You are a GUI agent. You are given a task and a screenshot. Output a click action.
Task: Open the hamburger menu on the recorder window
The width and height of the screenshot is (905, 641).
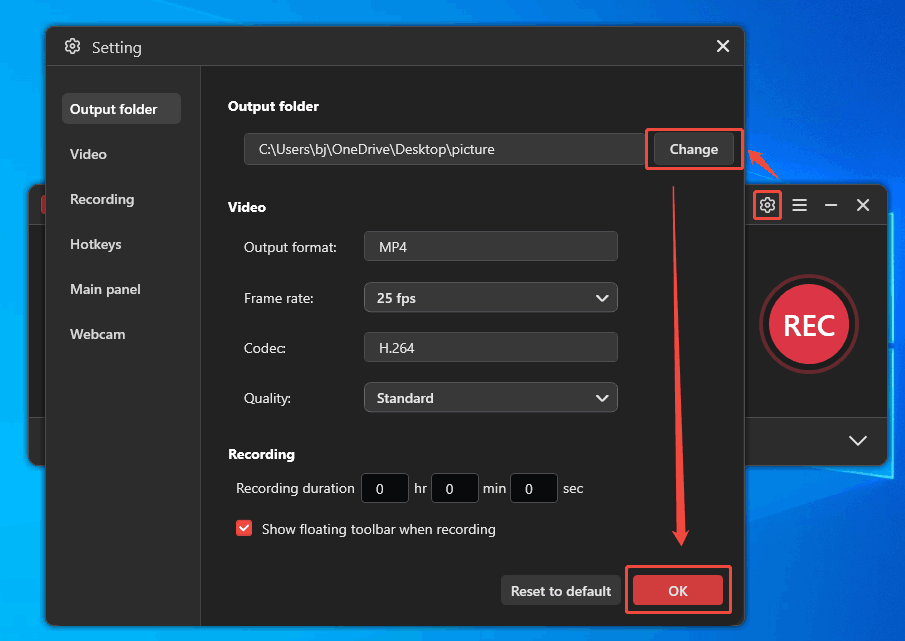799,205
